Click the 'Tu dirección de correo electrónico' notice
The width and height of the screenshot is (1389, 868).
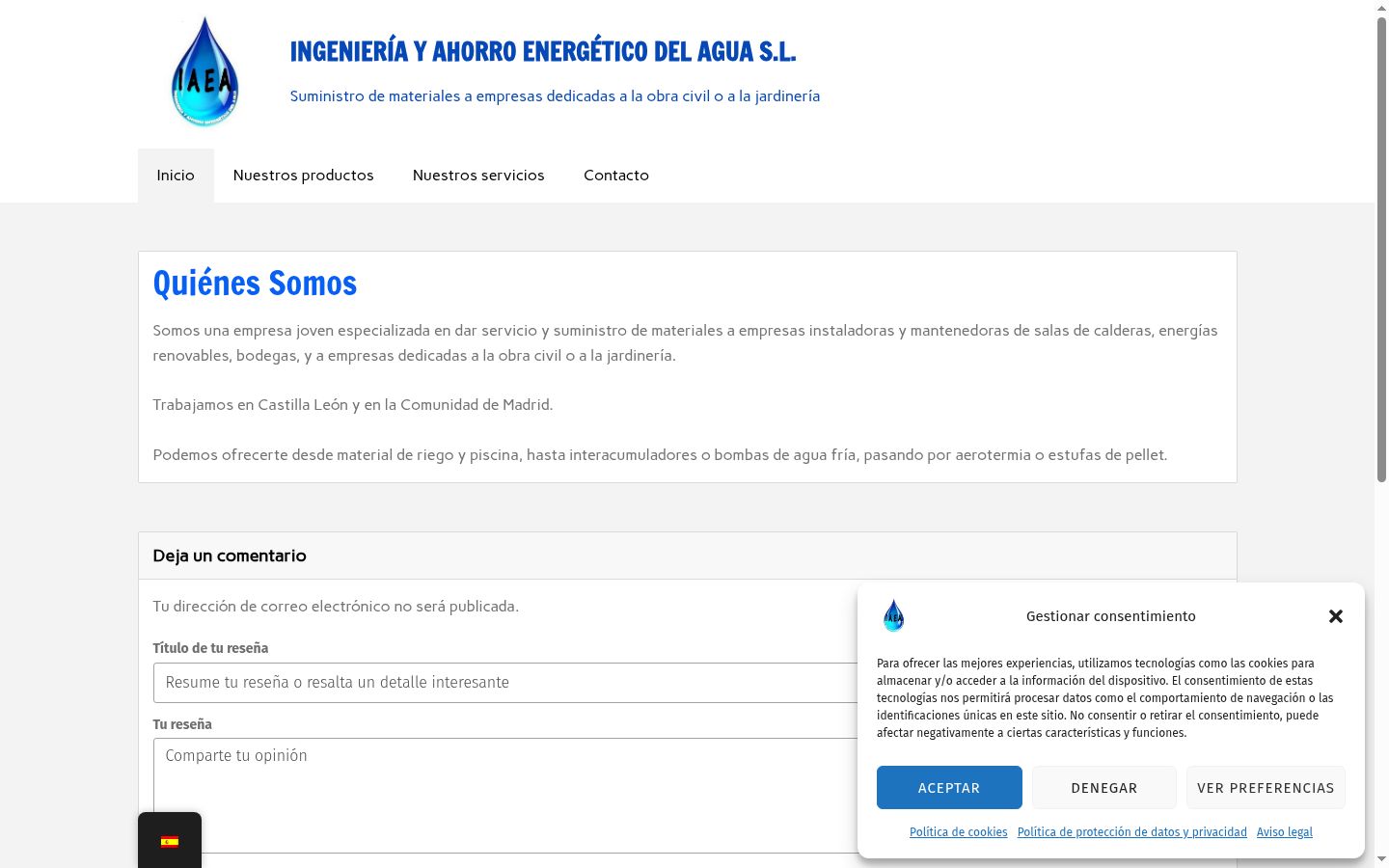click(336, 607)
